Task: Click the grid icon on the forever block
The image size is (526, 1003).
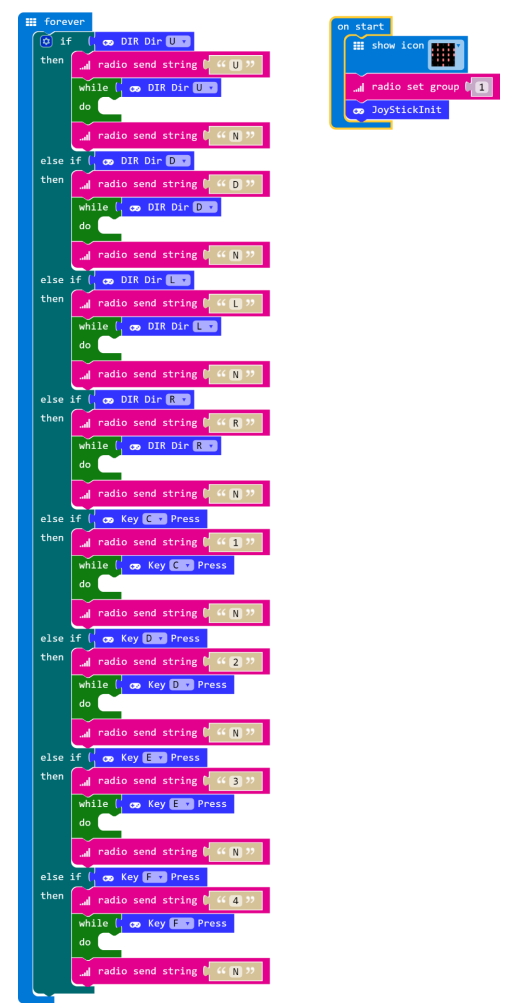Action: pos(31,22)
